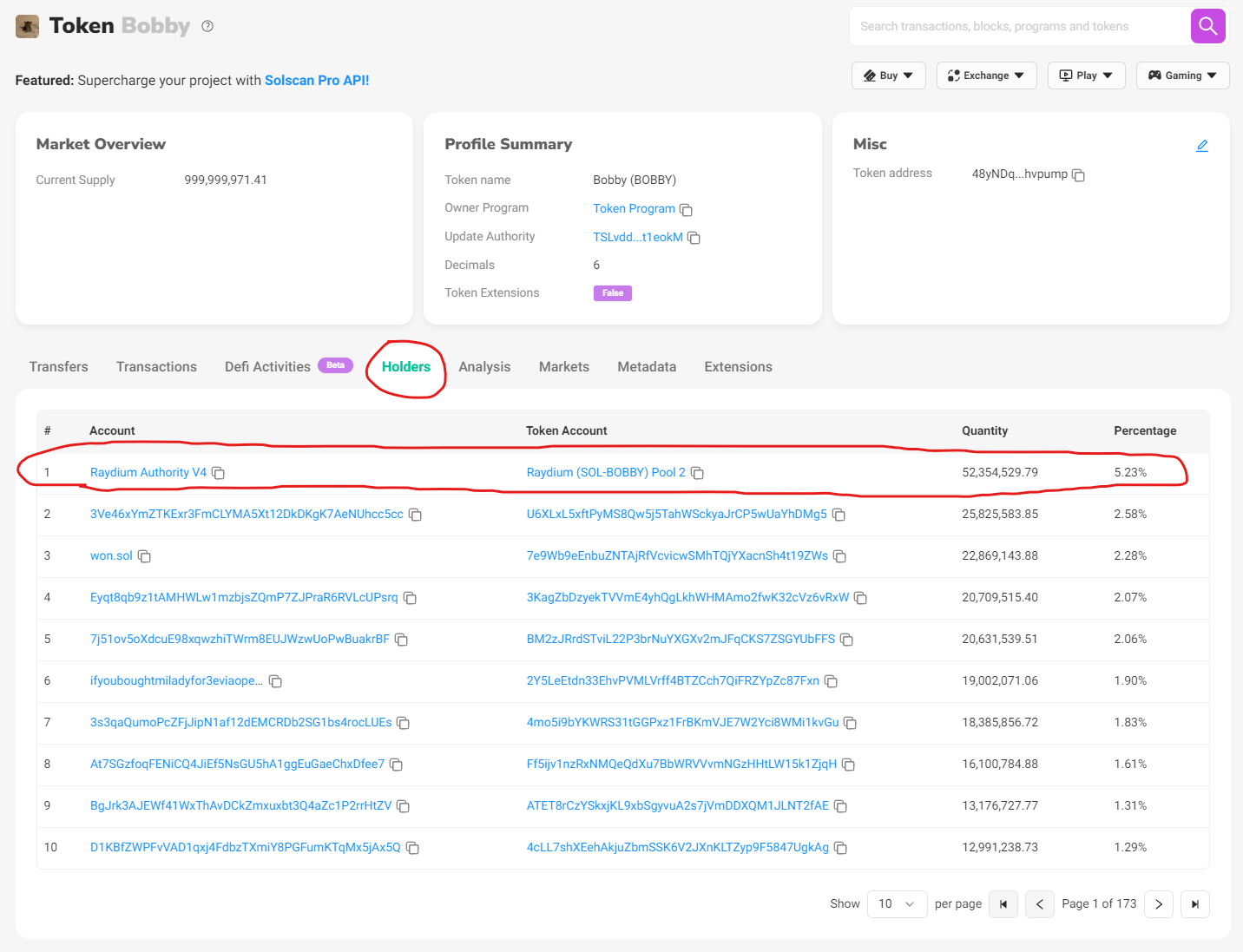Click the edit pencil in Misc card
The width and height of the screenshot is (1243, 952).
(1202, 146)
